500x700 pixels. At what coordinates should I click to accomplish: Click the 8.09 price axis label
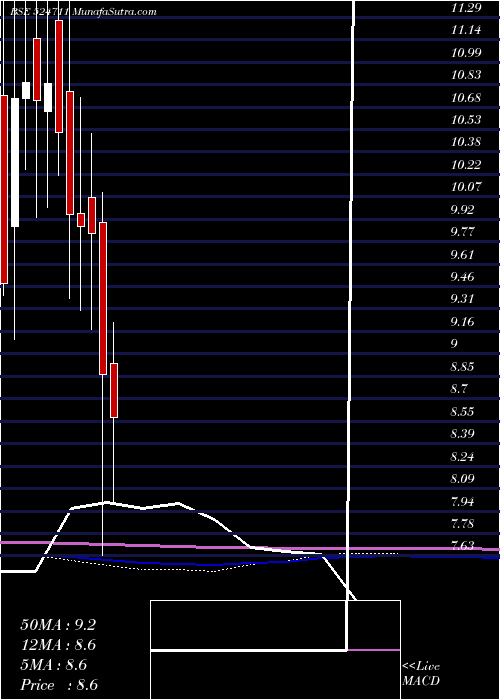point(463,479)
